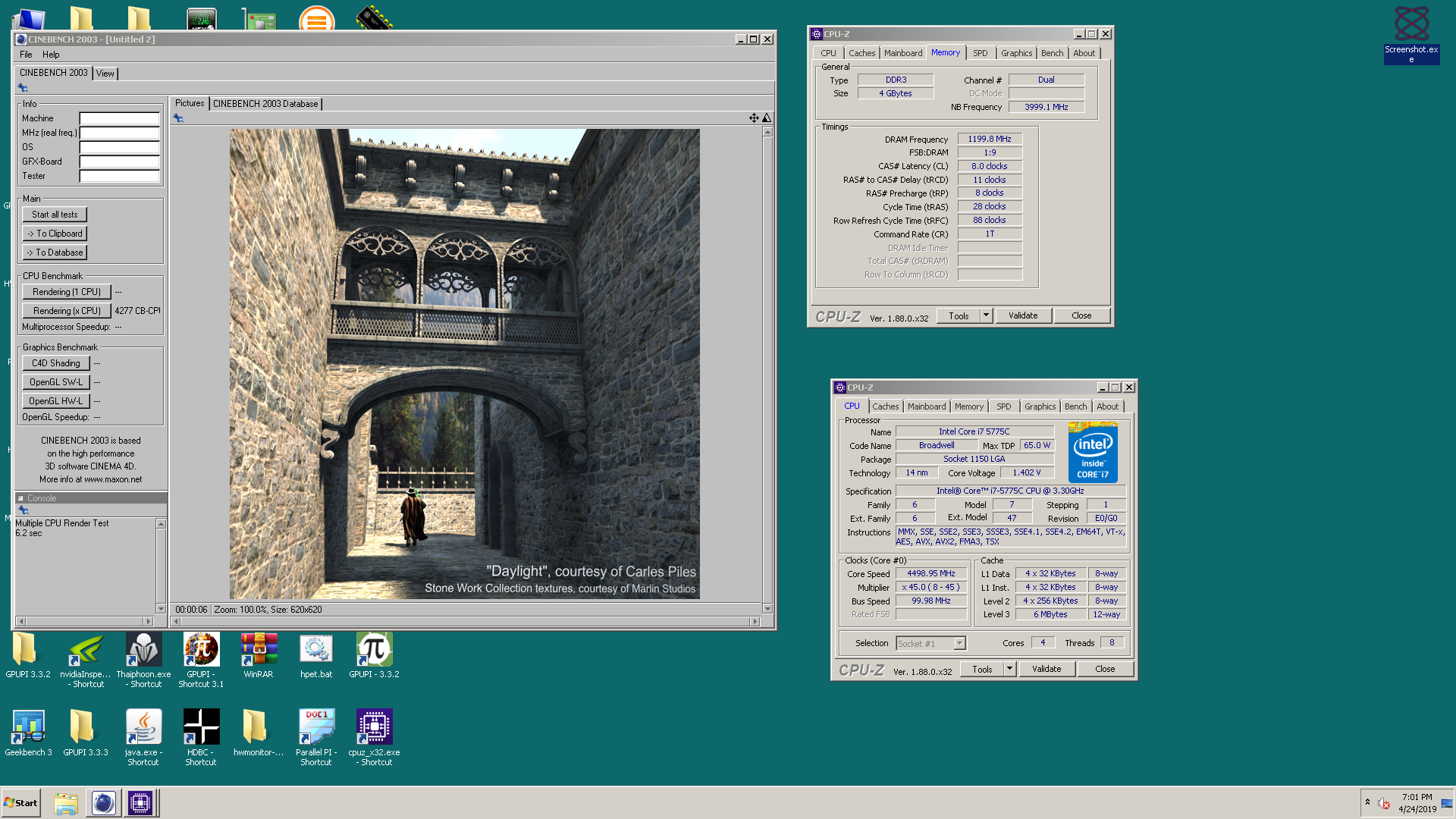Viewport: 1456px width, 819px height.
Task: Switch to CINEBENCH 2003 Database tab
Action: 265,104
